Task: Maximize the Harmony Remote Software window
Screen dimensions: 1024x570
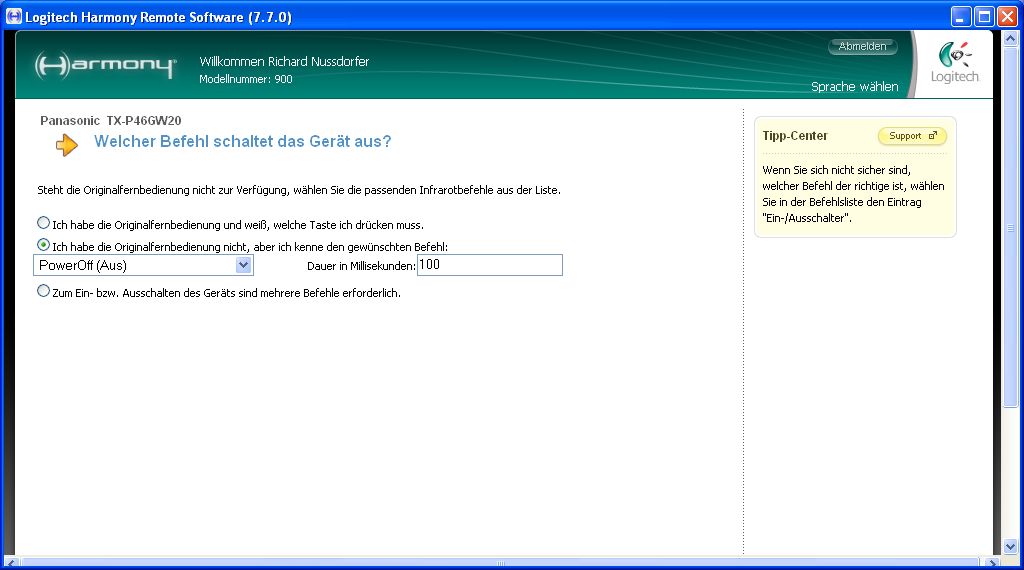Action: click(x=984, y=17)
